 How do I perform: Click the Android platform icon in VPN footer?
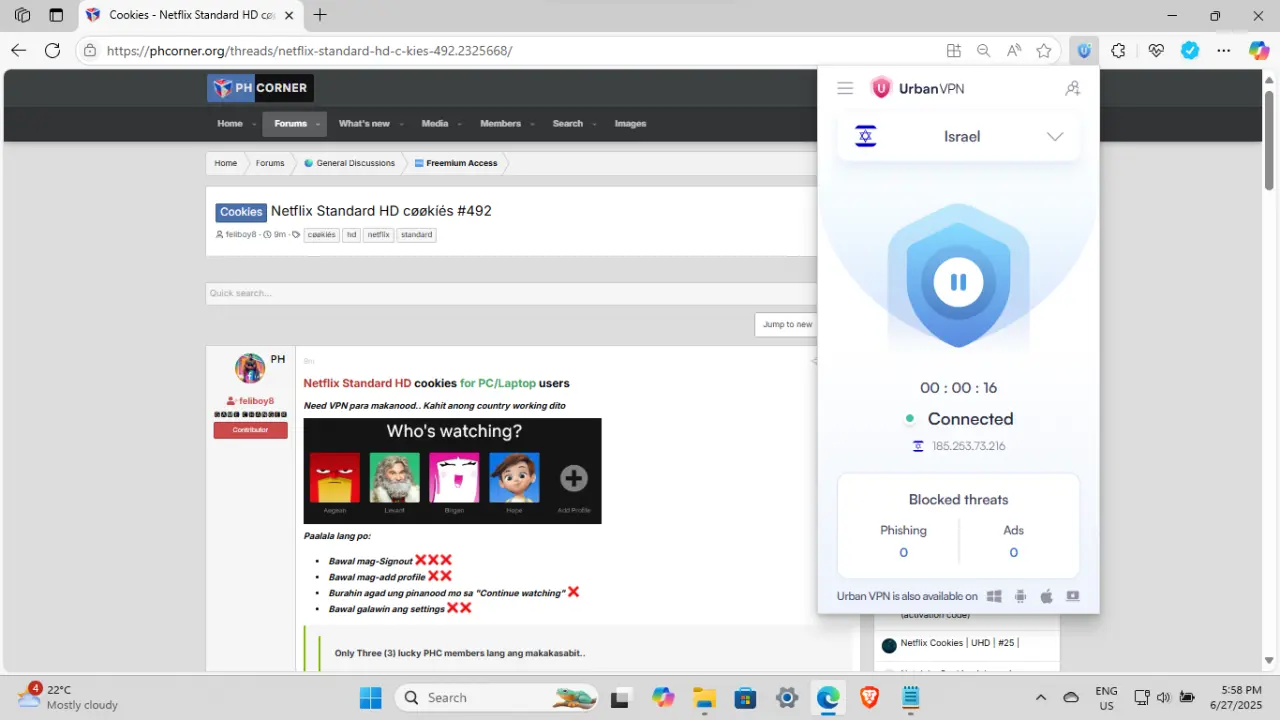click(x=1020, y=596)
